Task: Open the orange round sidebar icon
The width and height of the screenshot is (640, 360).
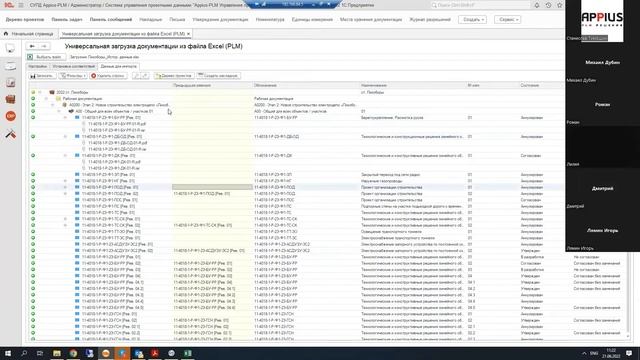Action: (x=11, y=116)
